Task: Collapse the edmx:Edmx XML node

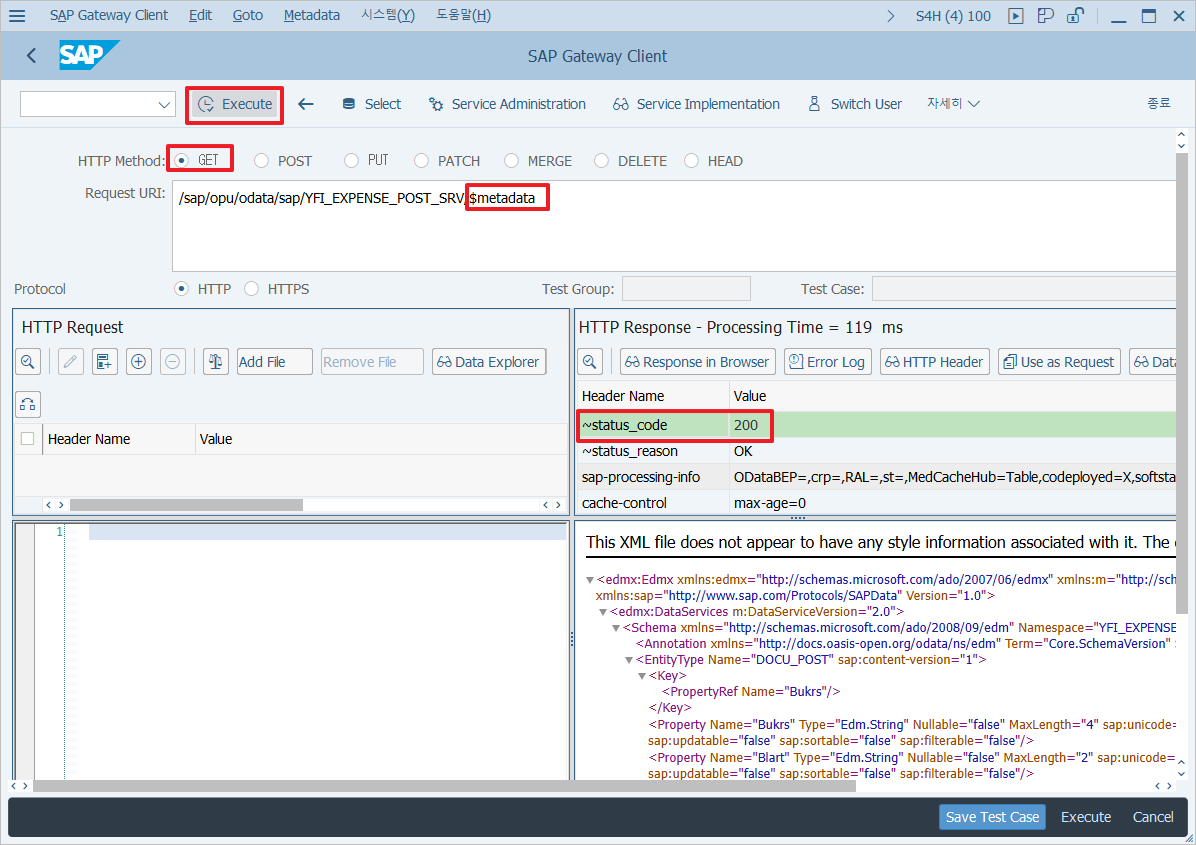Action: (x=590, y=580)
